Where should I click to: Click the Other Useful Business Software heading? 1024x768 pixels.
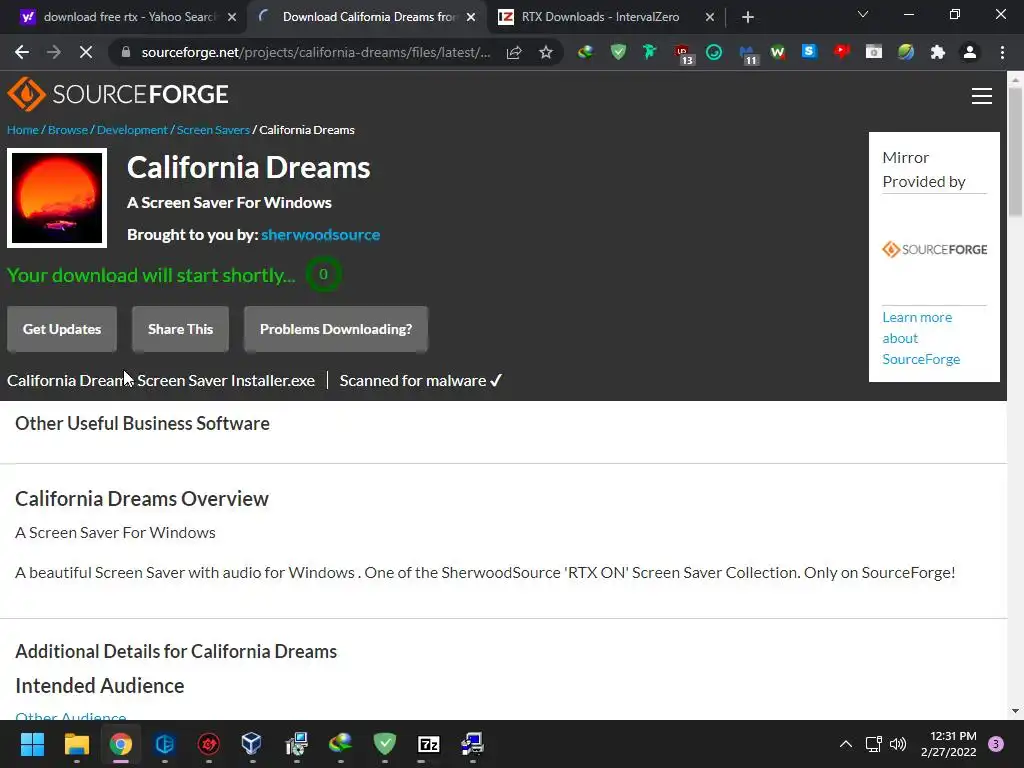[142, 423]
